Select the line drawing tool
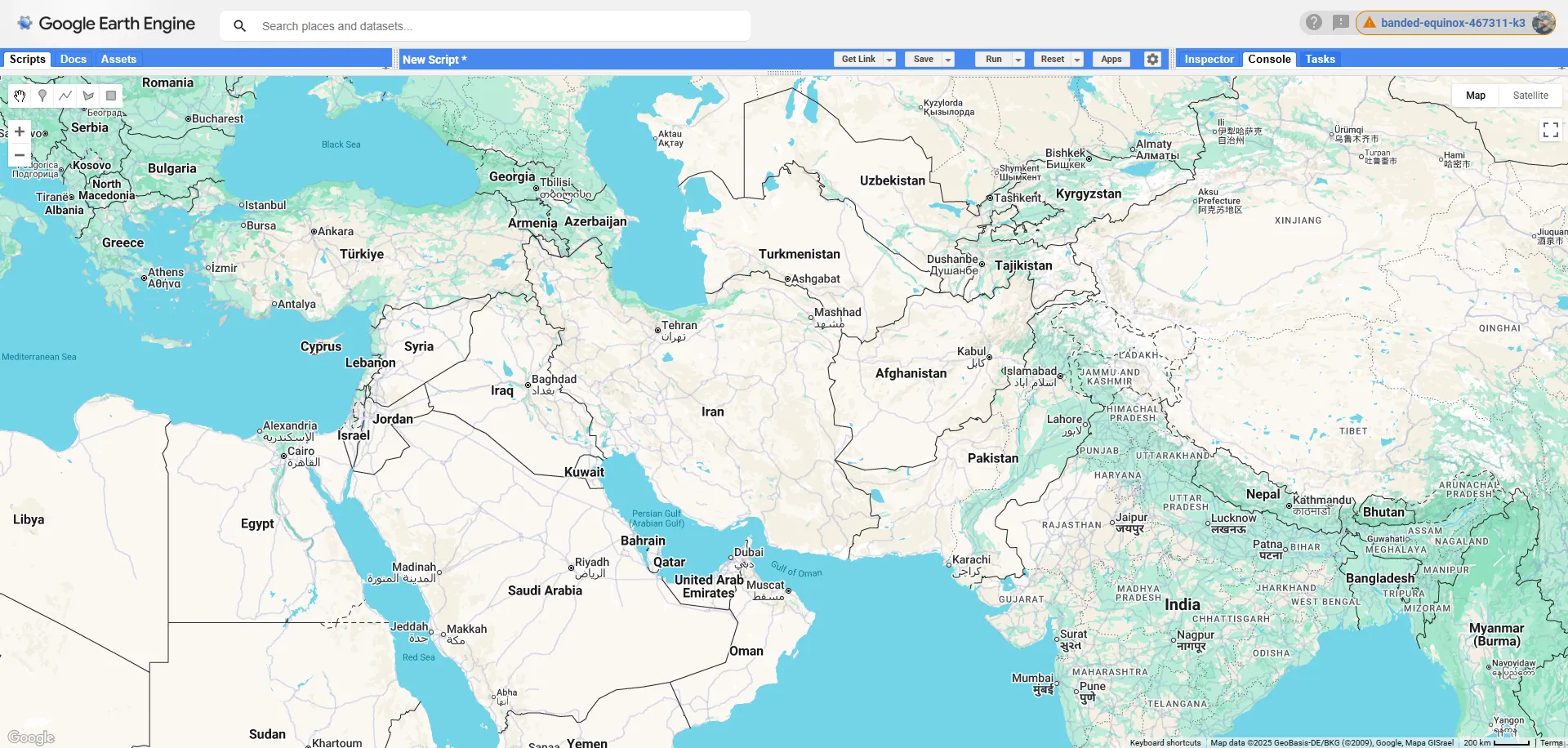 (65, 96)
